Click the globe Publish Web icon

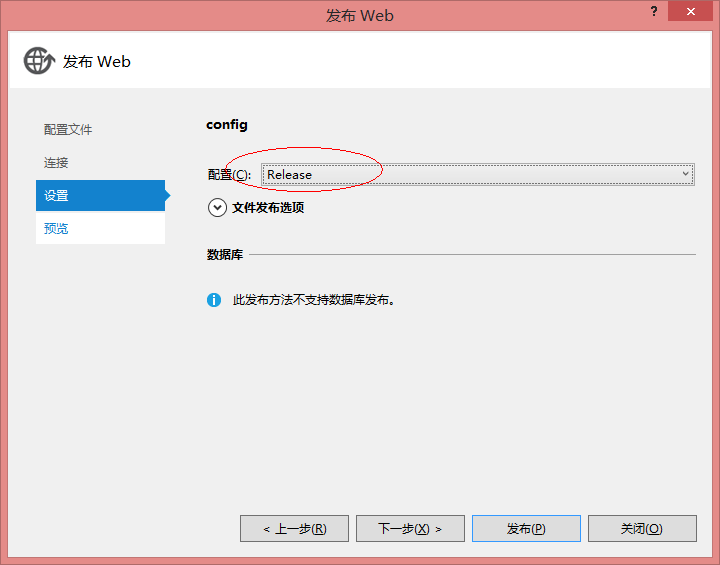[39, 61]
